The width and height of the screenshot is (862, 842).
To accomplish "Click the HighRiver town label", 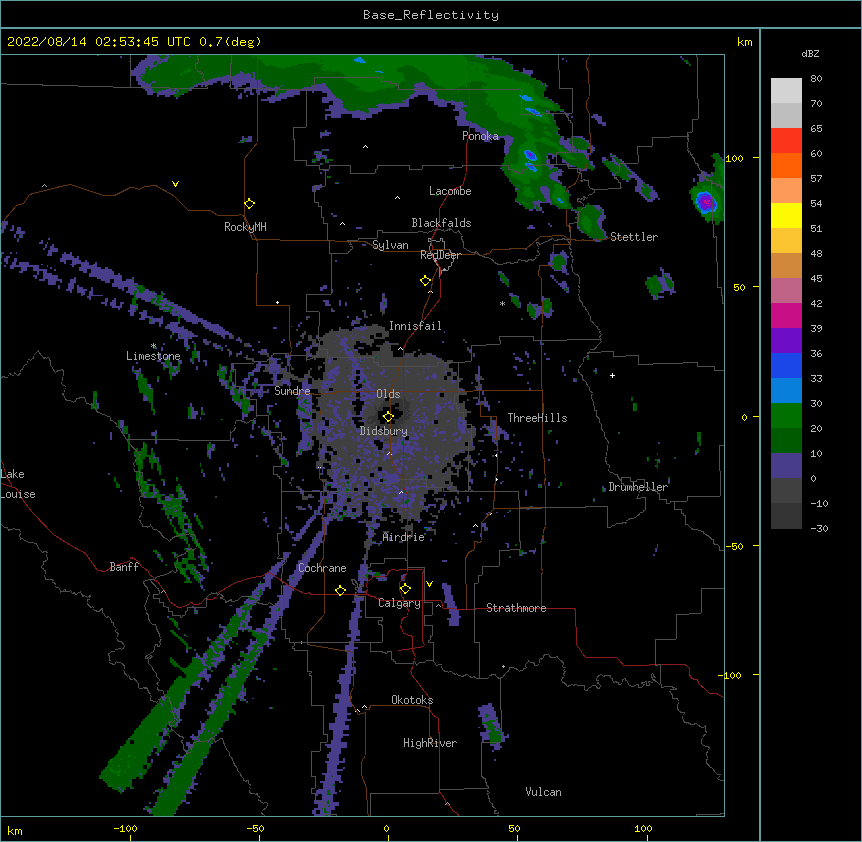I will [430, 743].
